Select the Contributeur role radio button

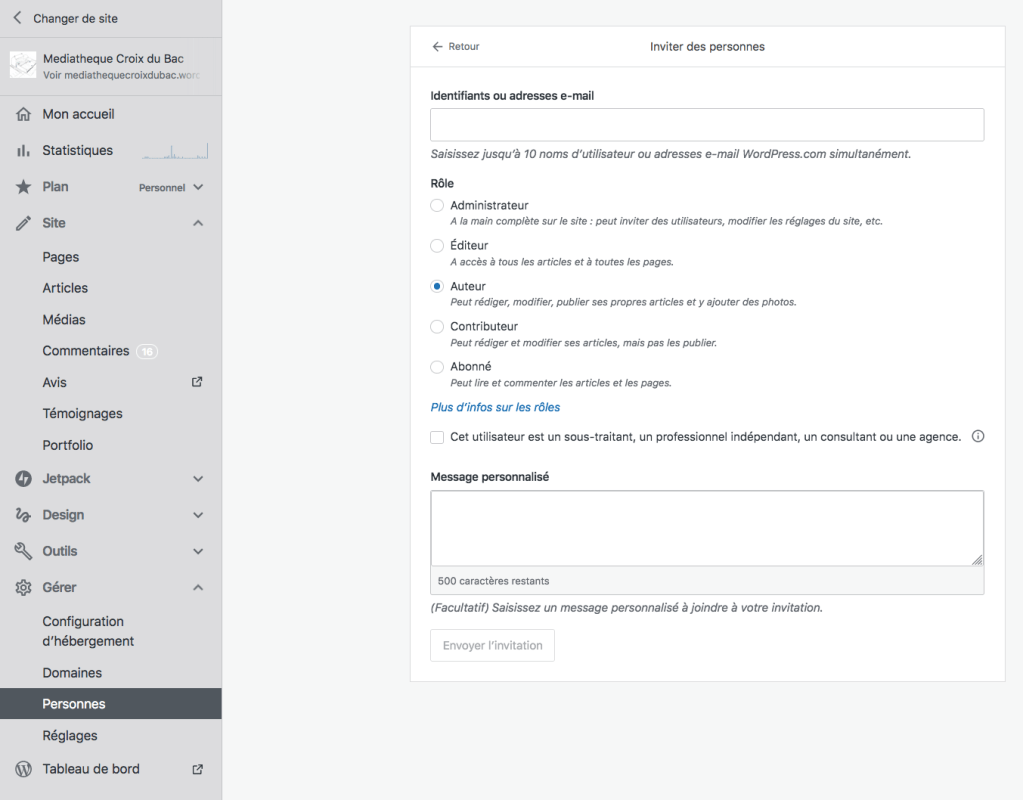pos(437,327)
